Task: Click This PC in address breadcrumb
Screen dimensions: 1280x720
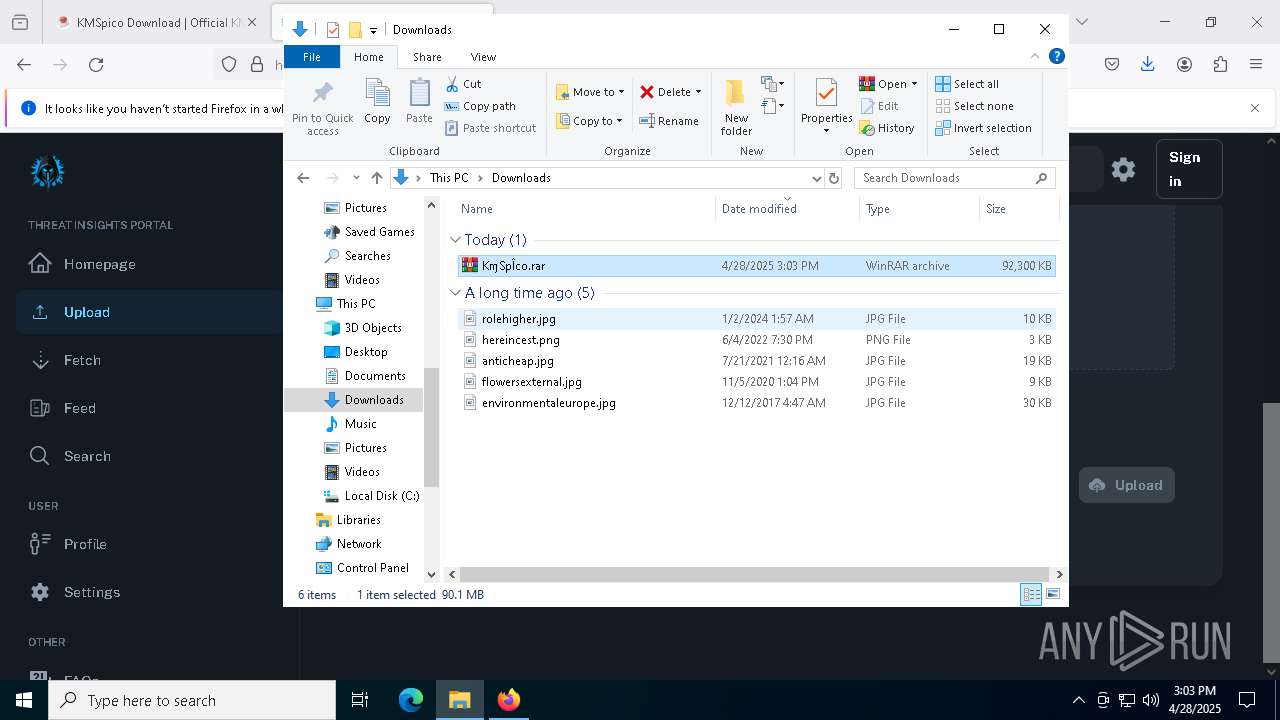Action: pyautogui.click(x=449, y=178)
